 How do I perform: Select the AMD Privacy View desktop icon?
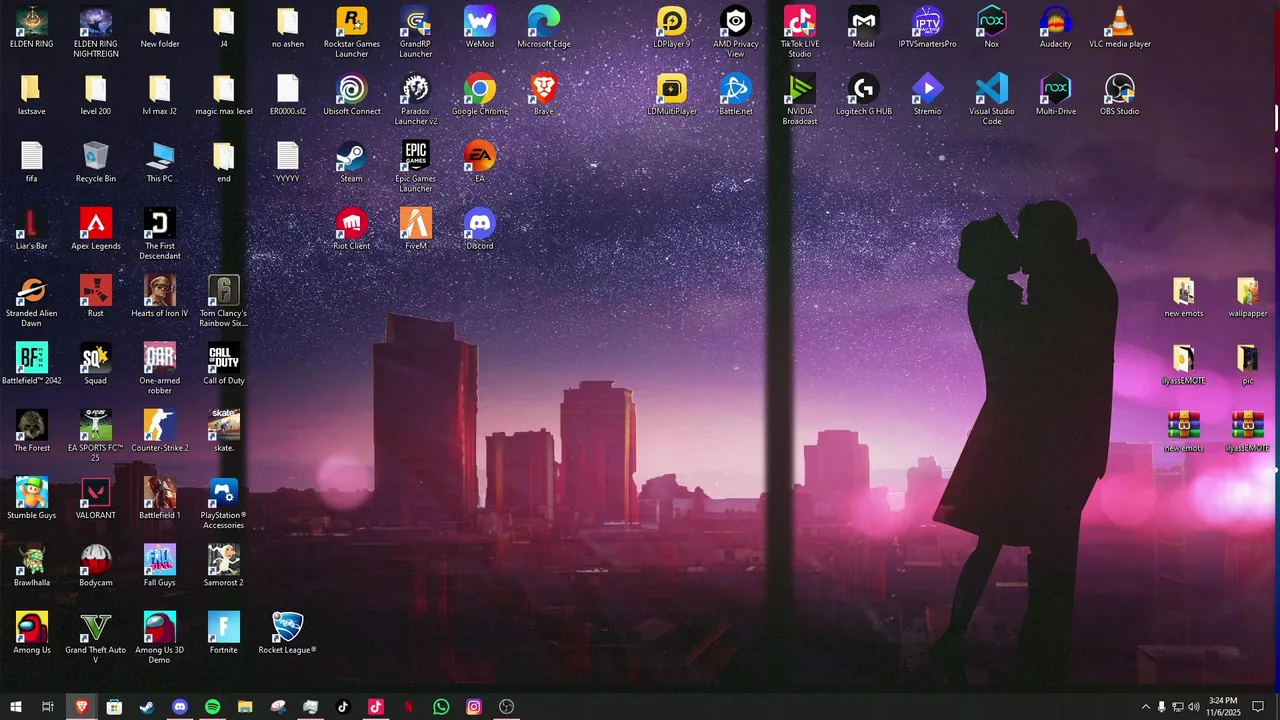tap(736, 31)
